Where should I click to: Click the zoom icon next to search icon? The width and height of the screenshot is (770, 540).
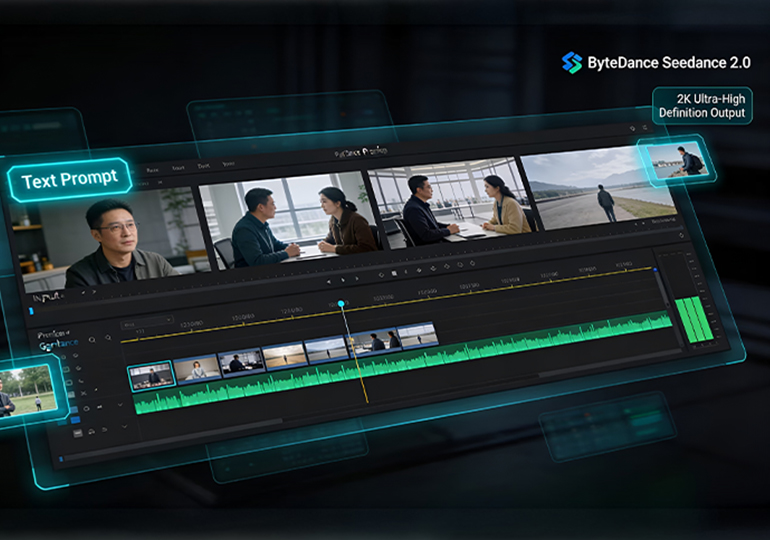tap(108, 339)
